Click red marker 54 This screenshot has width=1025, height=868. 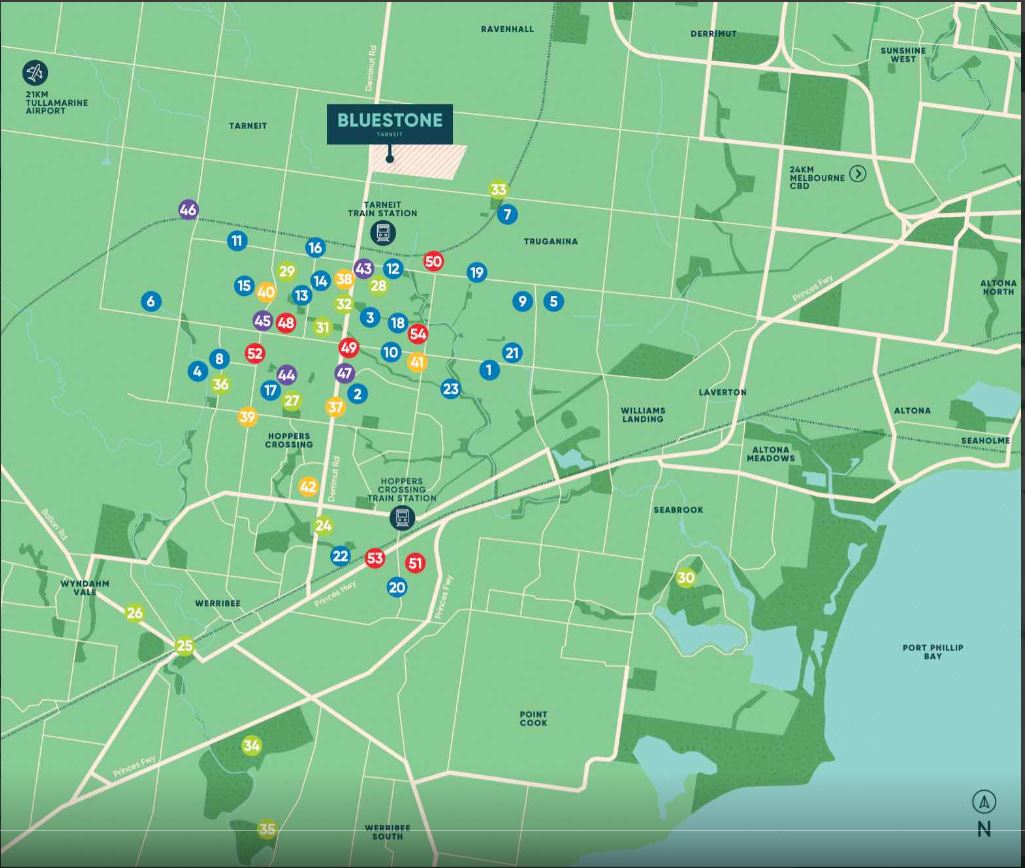click(418, 334)
